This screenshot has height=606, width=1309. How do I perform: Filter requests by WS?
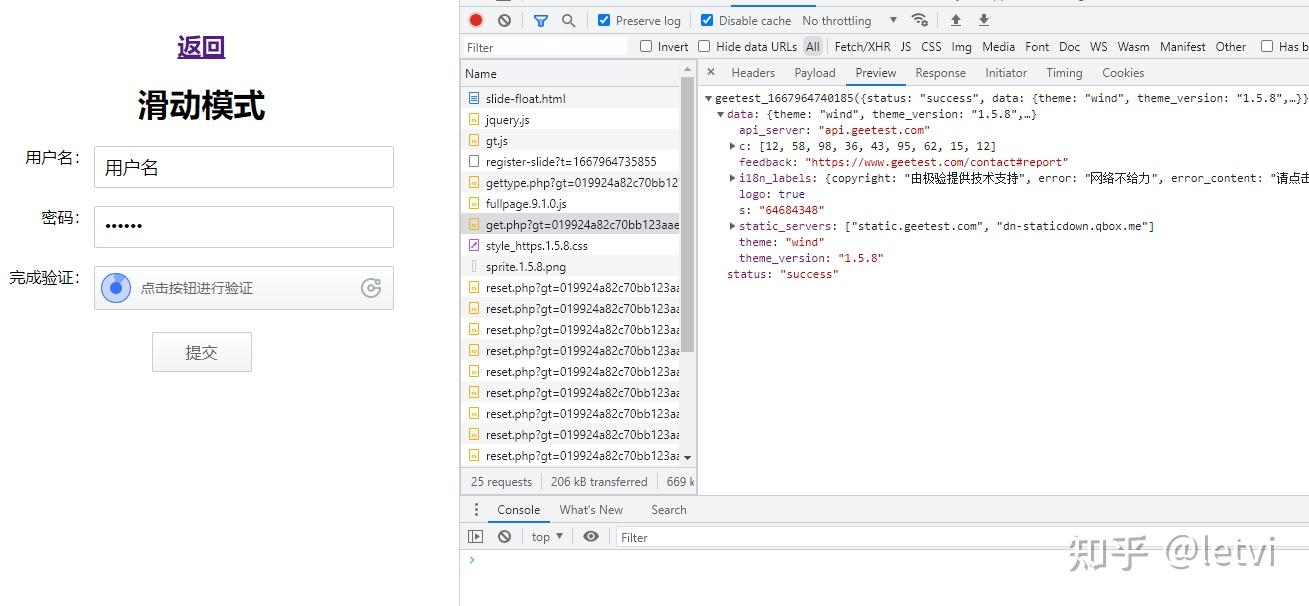(x=1099, y=46)
